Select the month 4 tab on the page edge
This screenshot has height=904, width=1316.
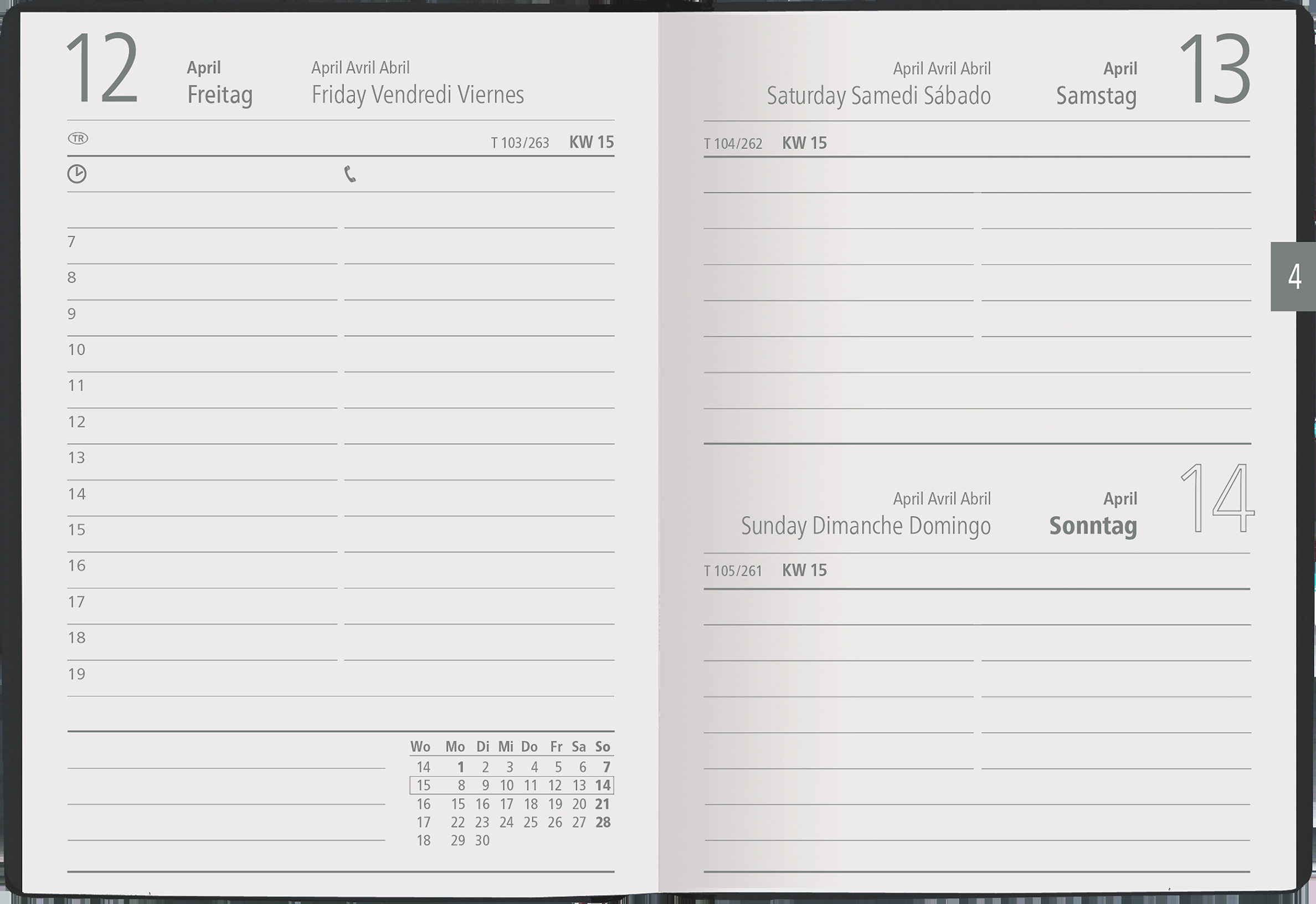(x=1294, y=276)
